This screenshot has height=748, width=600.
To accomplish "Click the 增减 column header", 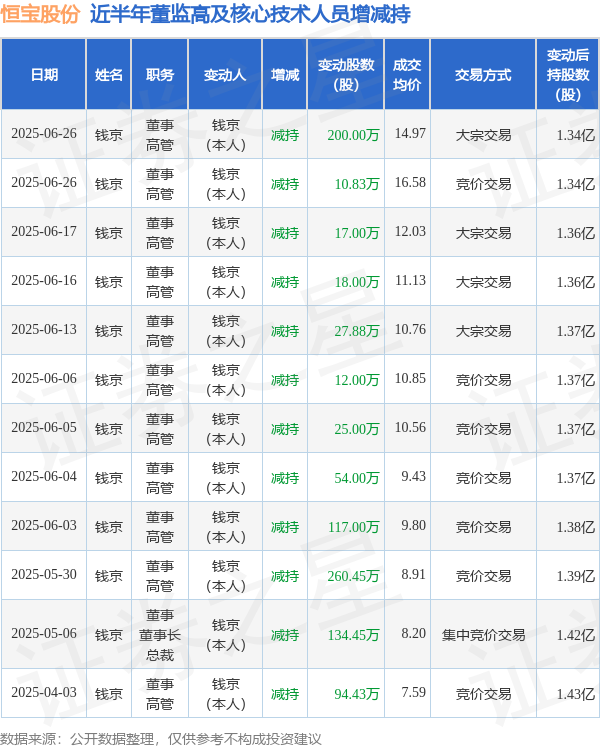I will pyautogui.click(x=285, y=75).
